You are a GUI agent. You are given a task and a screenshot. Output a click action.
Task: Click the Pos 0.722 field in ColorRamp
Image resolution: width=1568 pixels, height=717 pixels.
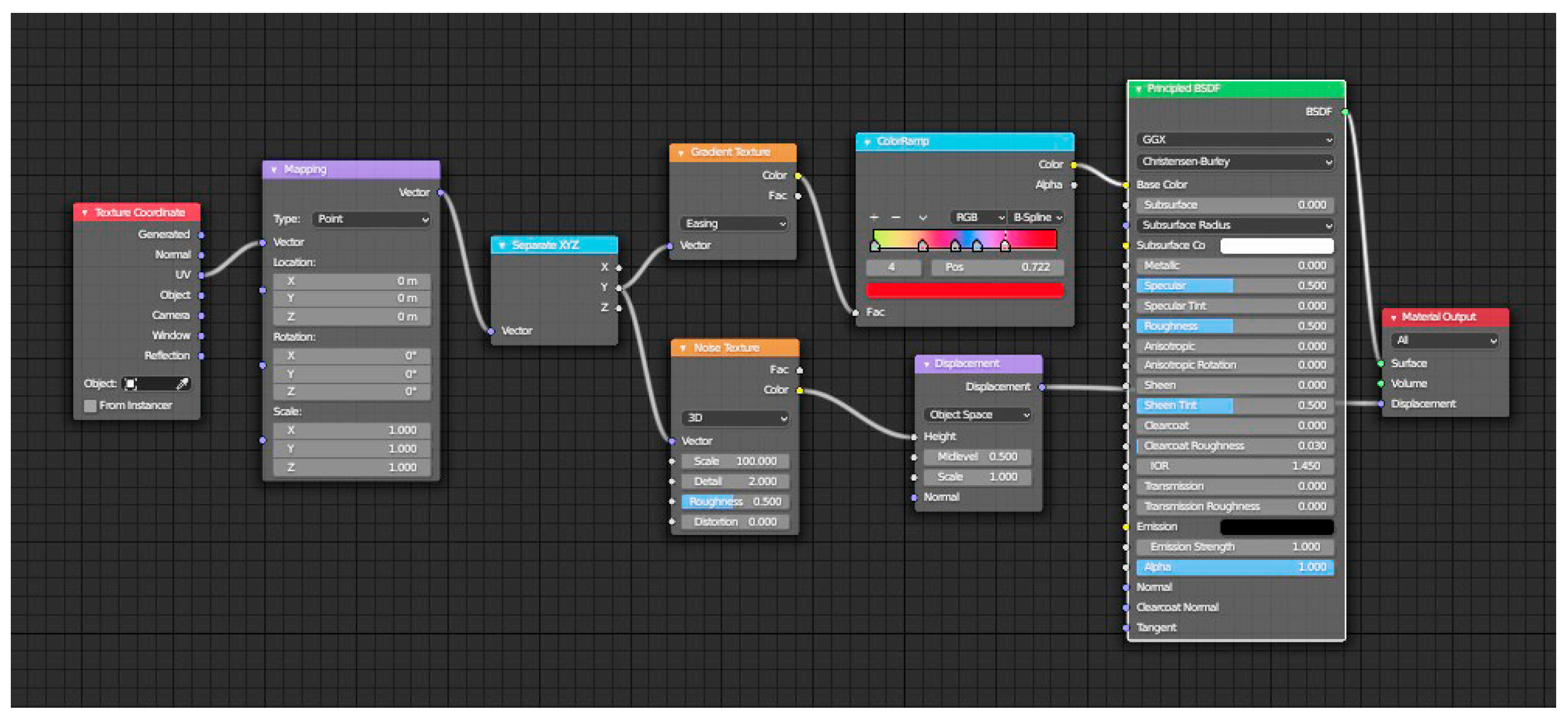[997, 267]
